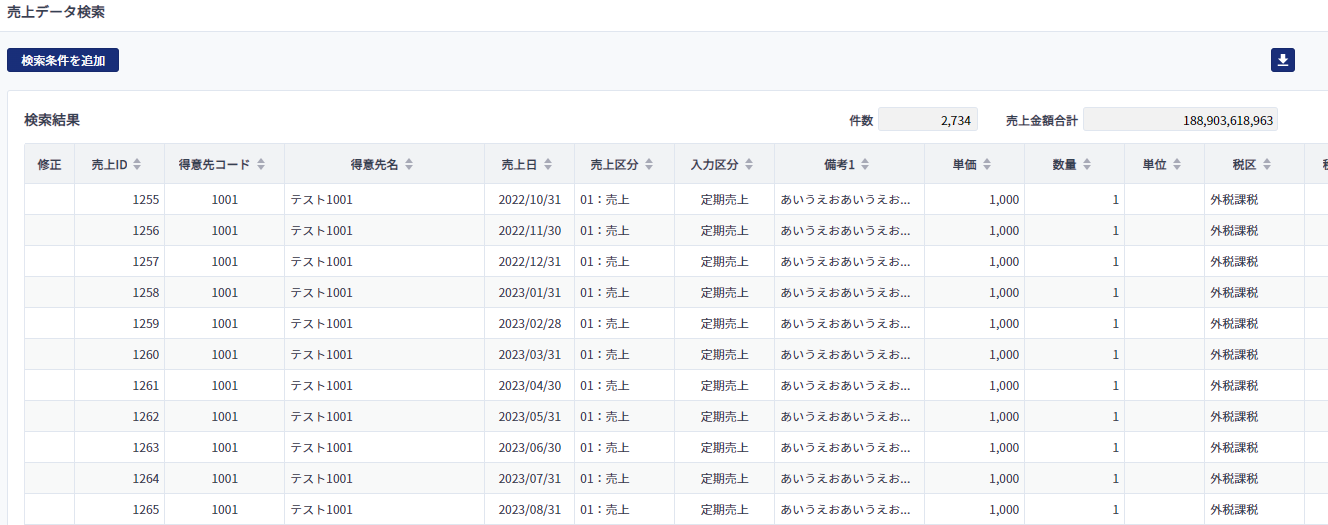Click date 2023/08/31 cell

coord(530,510)
